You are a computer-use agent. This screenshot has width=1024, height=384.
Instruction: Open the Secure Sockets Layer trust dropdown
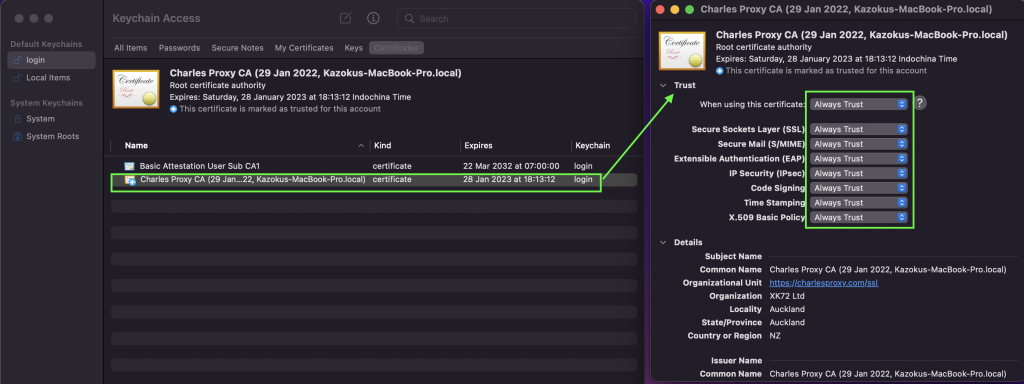[859, 129]
